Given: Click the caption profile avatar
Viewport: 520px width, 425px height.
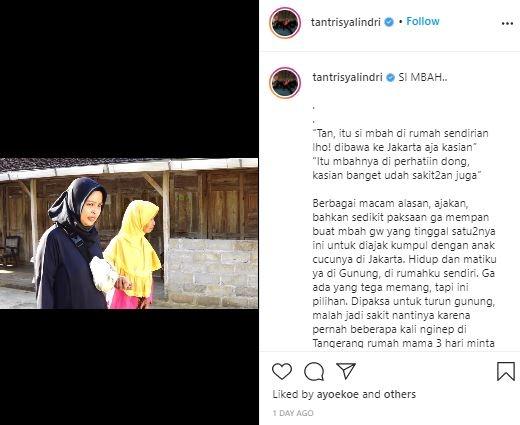Looking at the screenshot, I should point(285,83).
